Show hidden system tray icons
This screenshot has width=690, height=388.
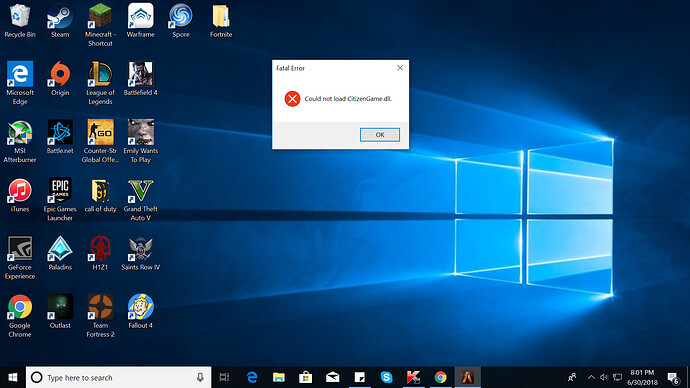[x=591, y=377]
